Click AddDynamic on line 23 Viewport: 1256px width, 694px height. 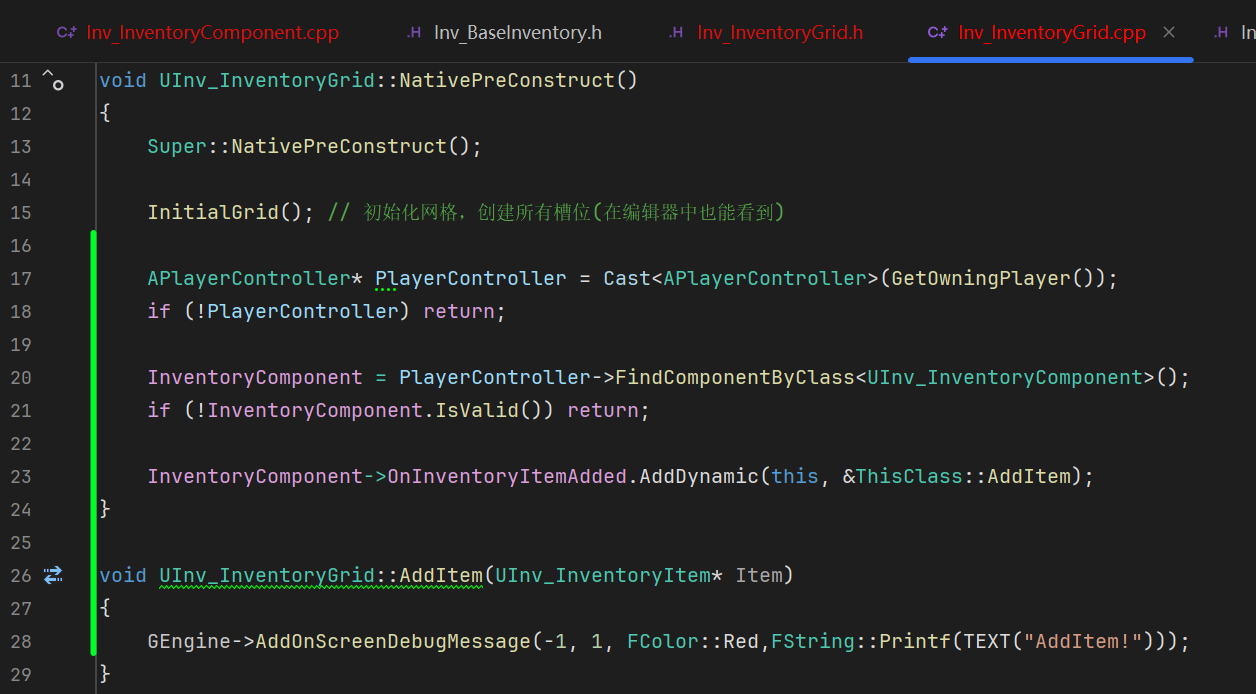pyautogui.click(x=699, y=476)
